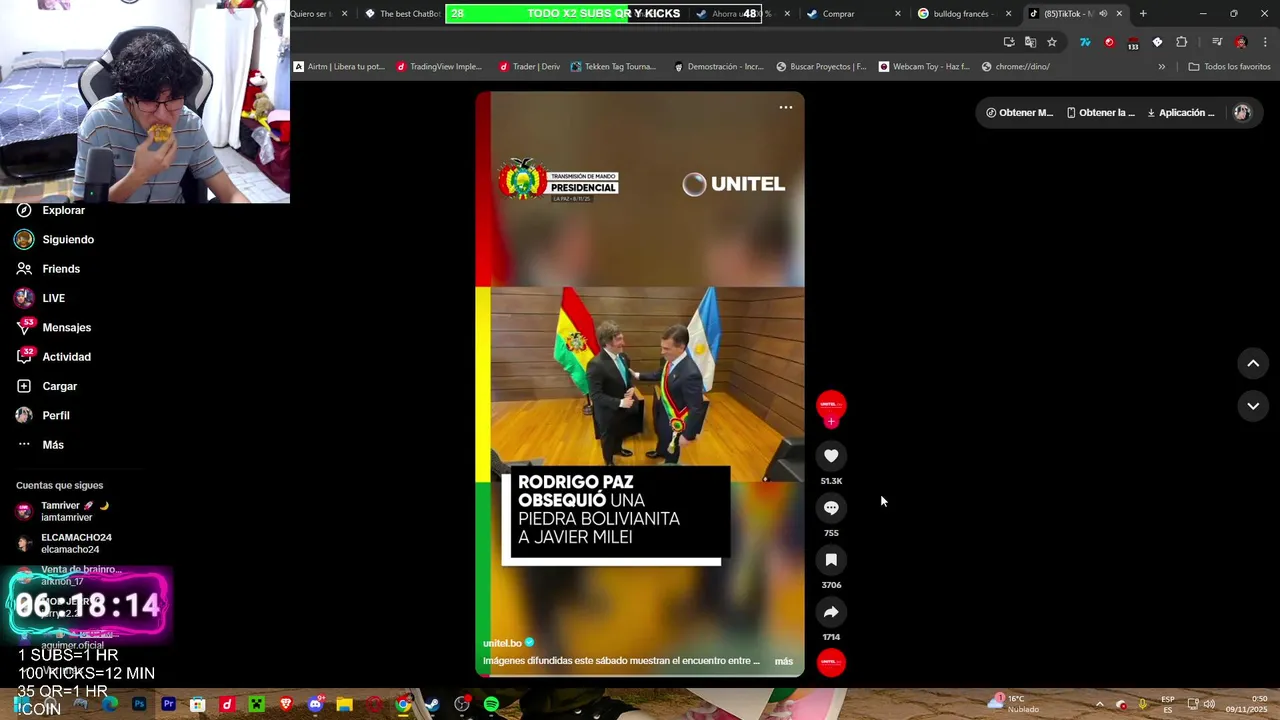The height and width of the screenshot is (720, 1280).
Task: Open Siguiendo feed in the sidebar
Action: 56,240
